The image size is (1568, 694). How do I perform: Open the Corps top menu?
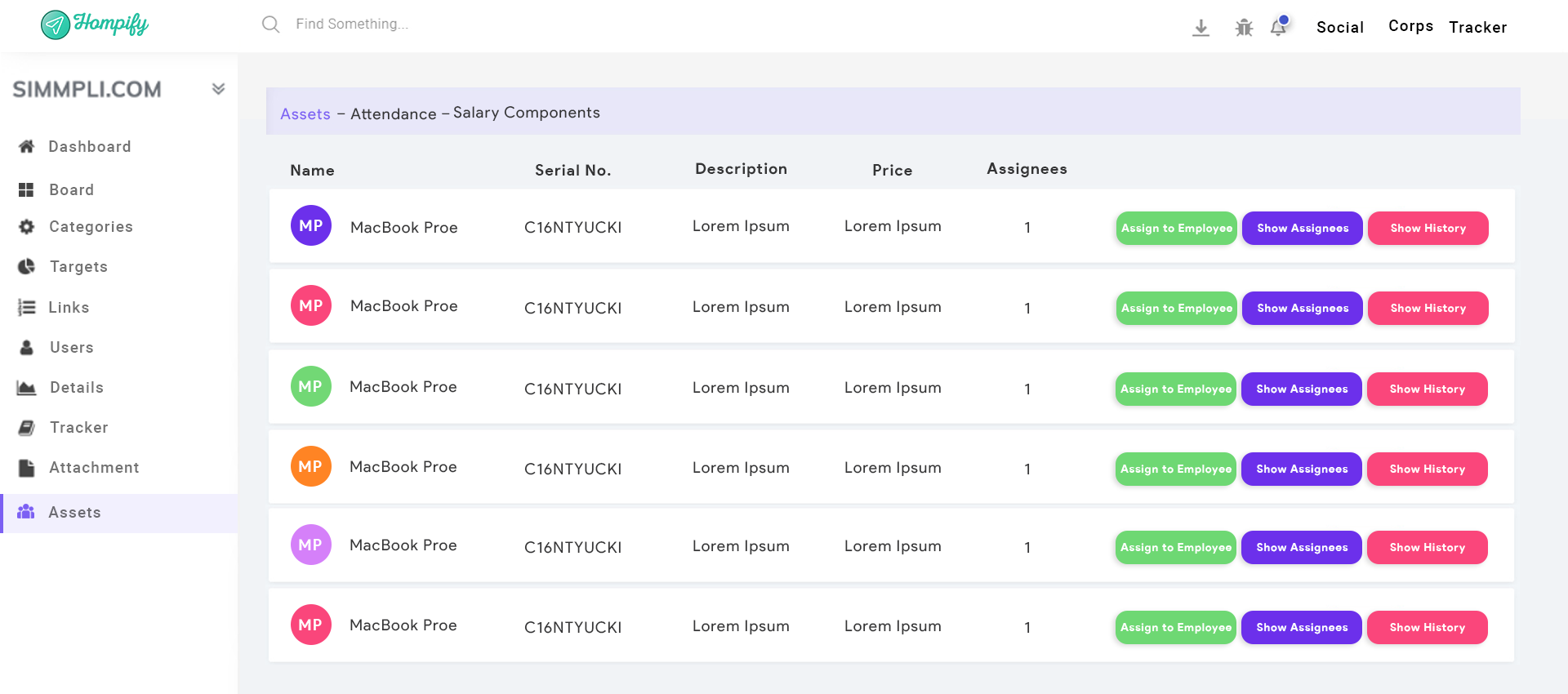(1410, 26)
